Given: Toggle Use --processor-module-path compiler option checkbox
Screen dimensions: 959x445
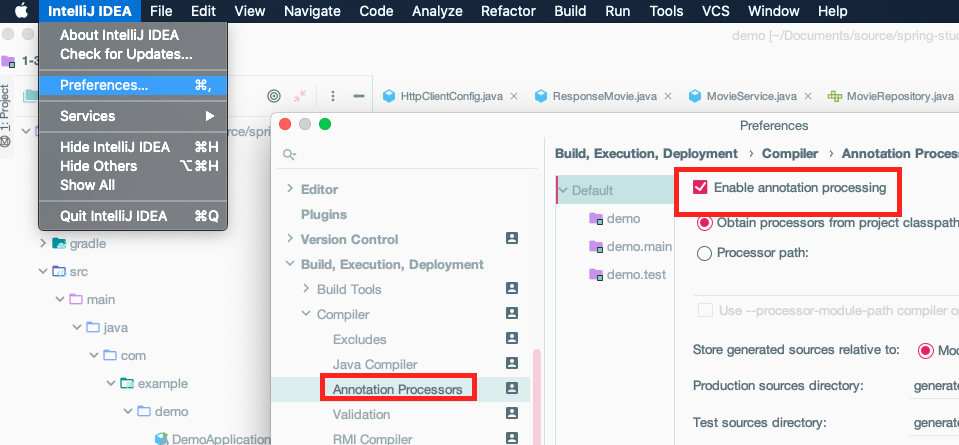Looking at the screenshot, I should point(706,311).
